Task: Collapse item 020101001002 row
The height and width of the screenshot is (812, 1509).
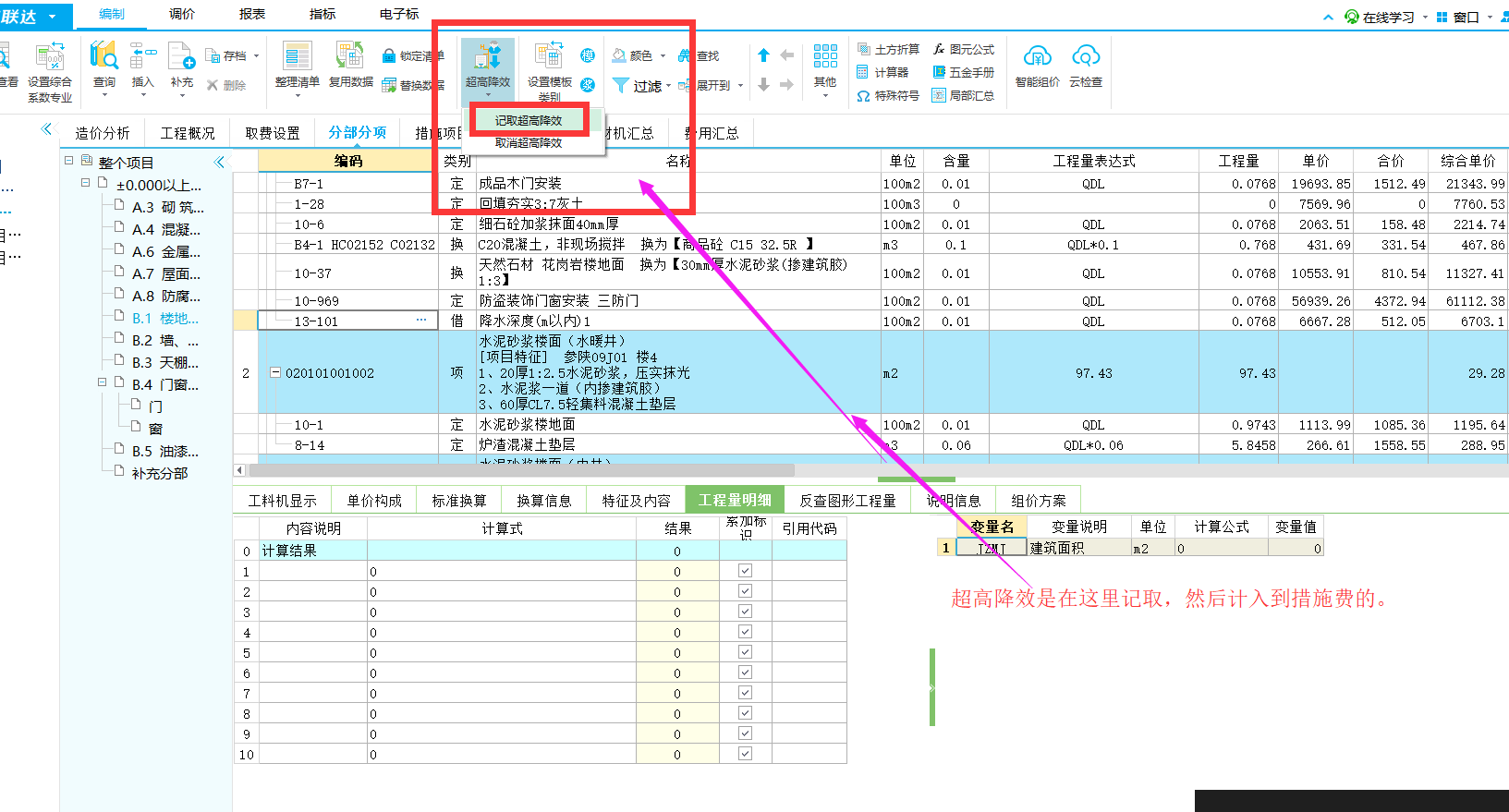Action: pyautogui.click(x=275, y=373)
